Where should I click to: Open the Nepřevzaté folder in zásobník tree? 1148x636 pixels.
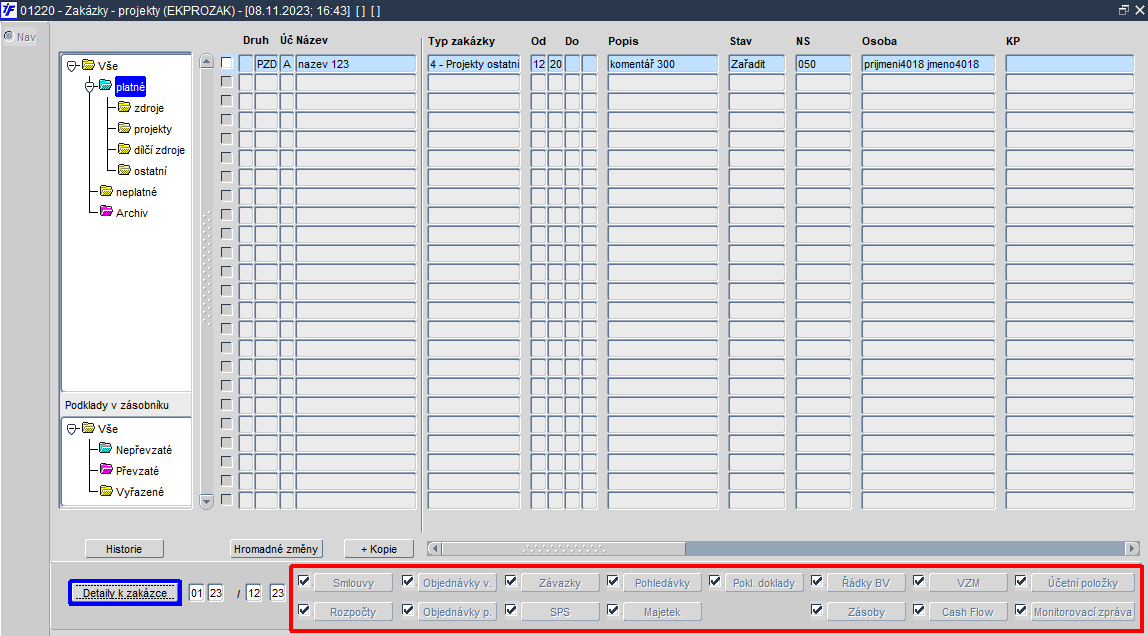tap(105, 449)
